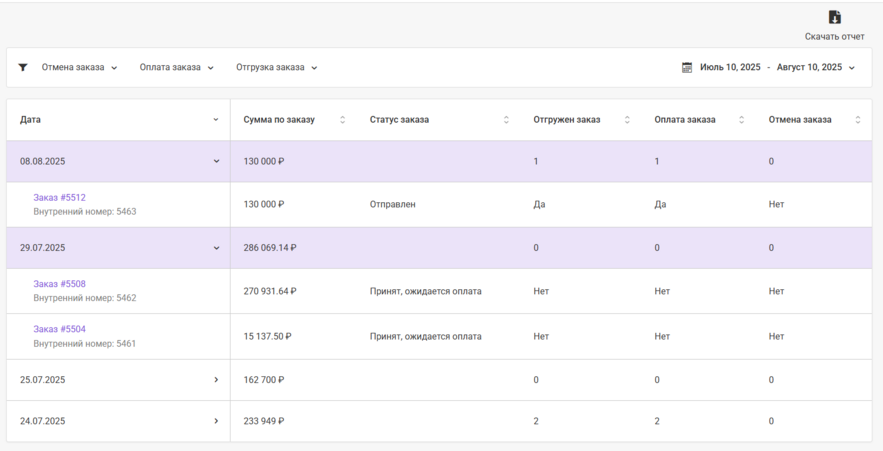Collapse the 08.08.2025 date group
Screen dimensions: 883x451
point(216,161)
